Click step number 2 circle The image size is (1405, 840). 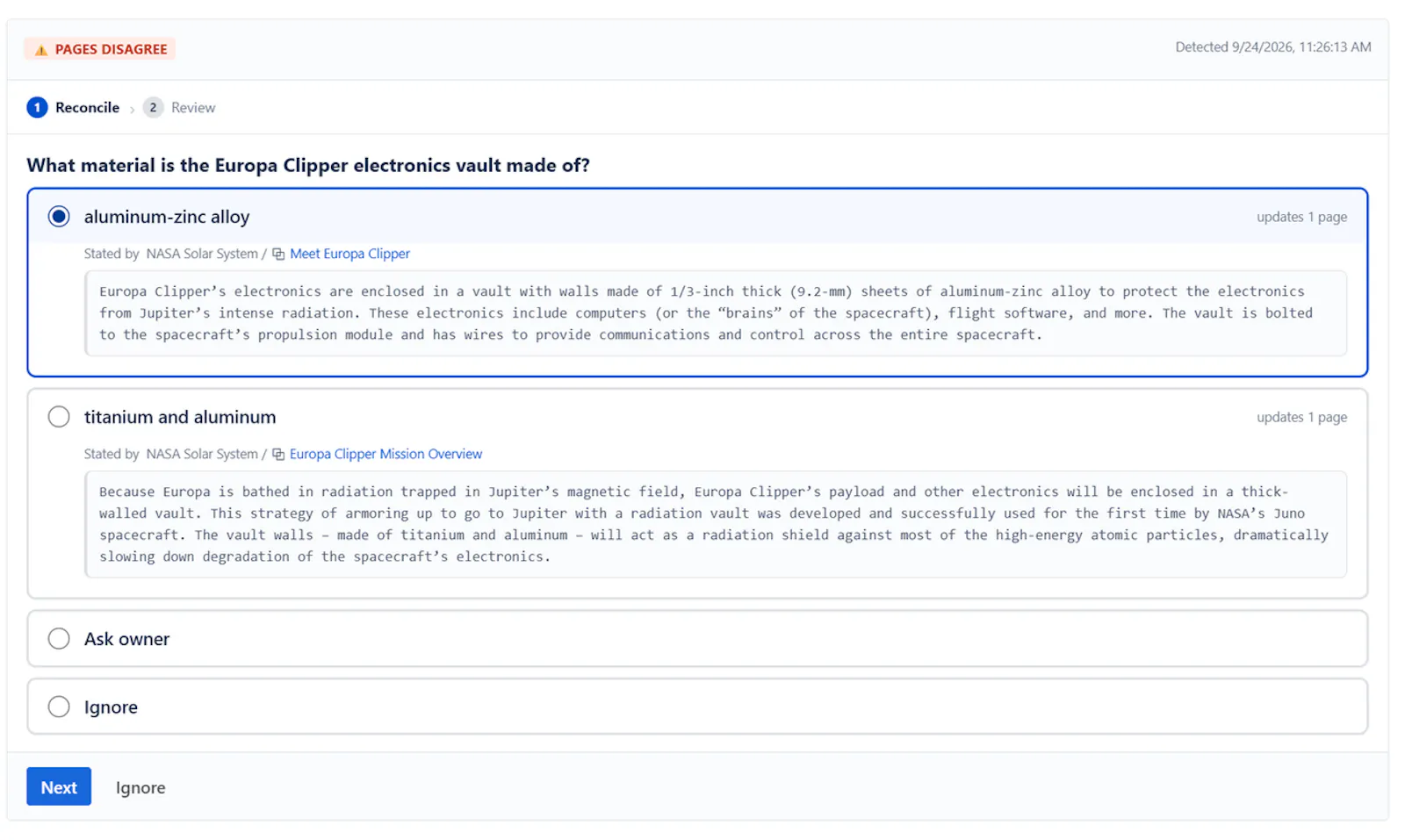[153, 108]
